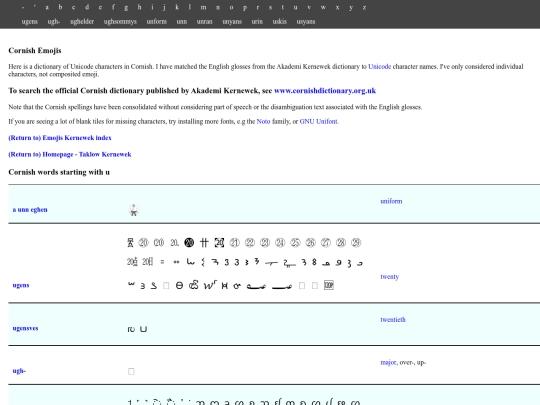540x405 pixels.
Task: Open the 'ugensves' table entry
Action: (x=25, y=328)
